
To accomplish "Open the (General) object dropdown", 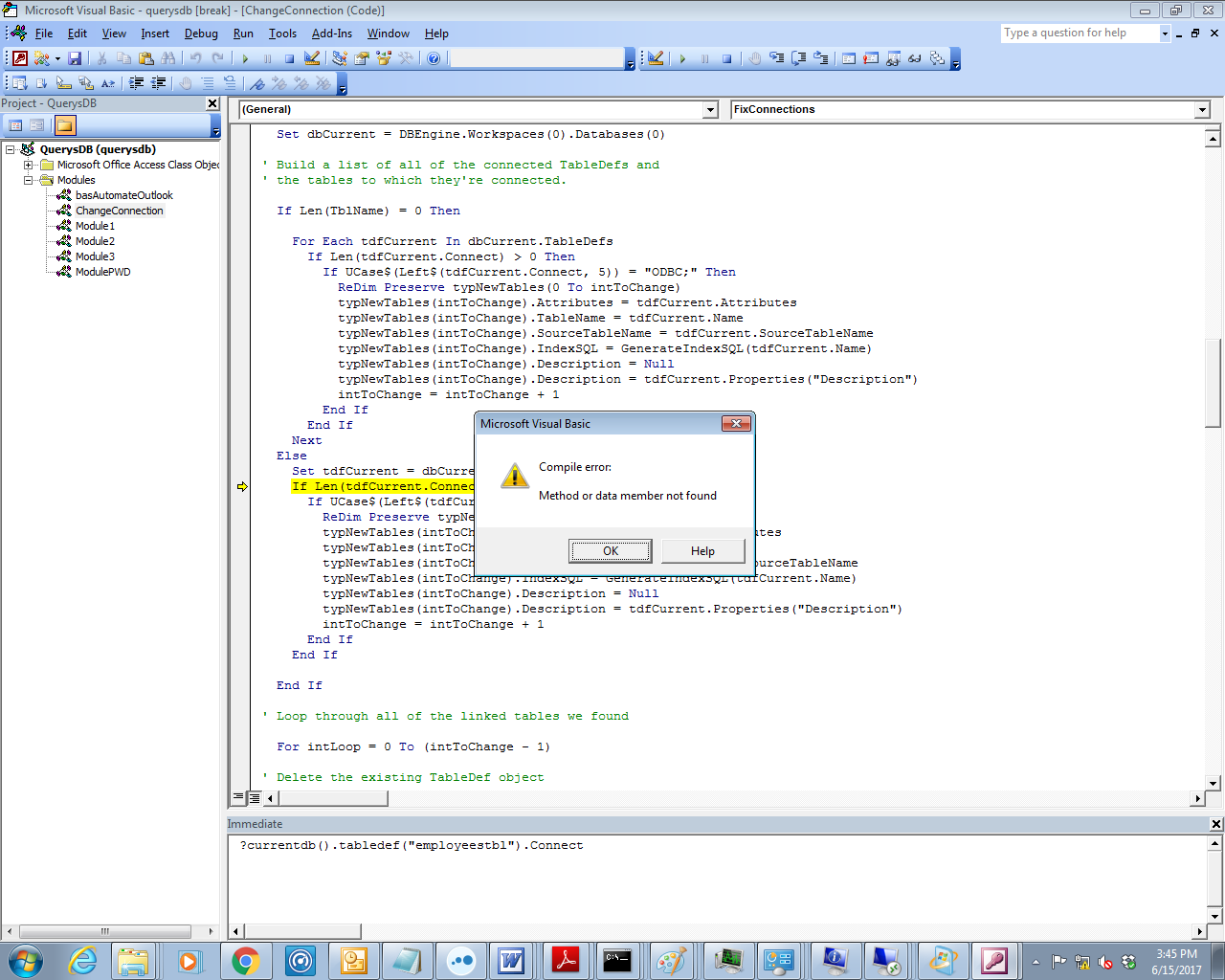I will coord(710,109).
